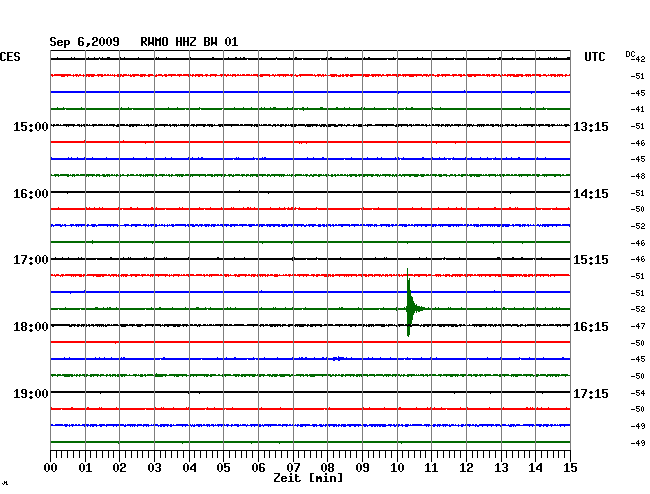Click the DC value -47 beside 16:15
Image resolution: width=650 pixels, height=494 pixels.
click(638, 326)
